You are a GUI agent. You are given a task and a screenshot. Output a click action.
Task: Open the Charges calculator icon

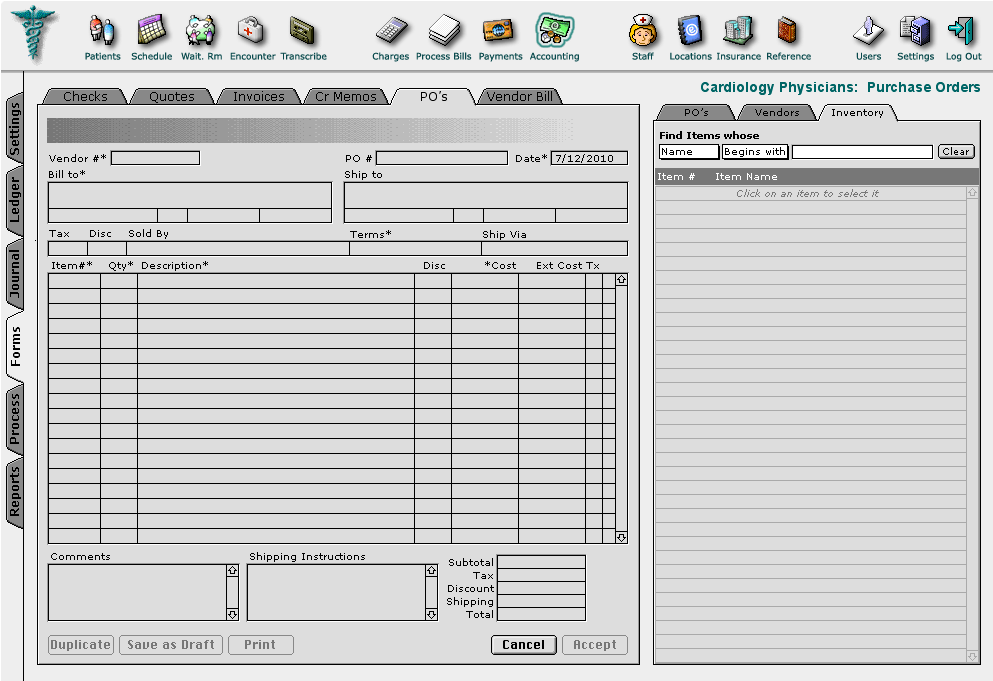[x=391, y=32]
